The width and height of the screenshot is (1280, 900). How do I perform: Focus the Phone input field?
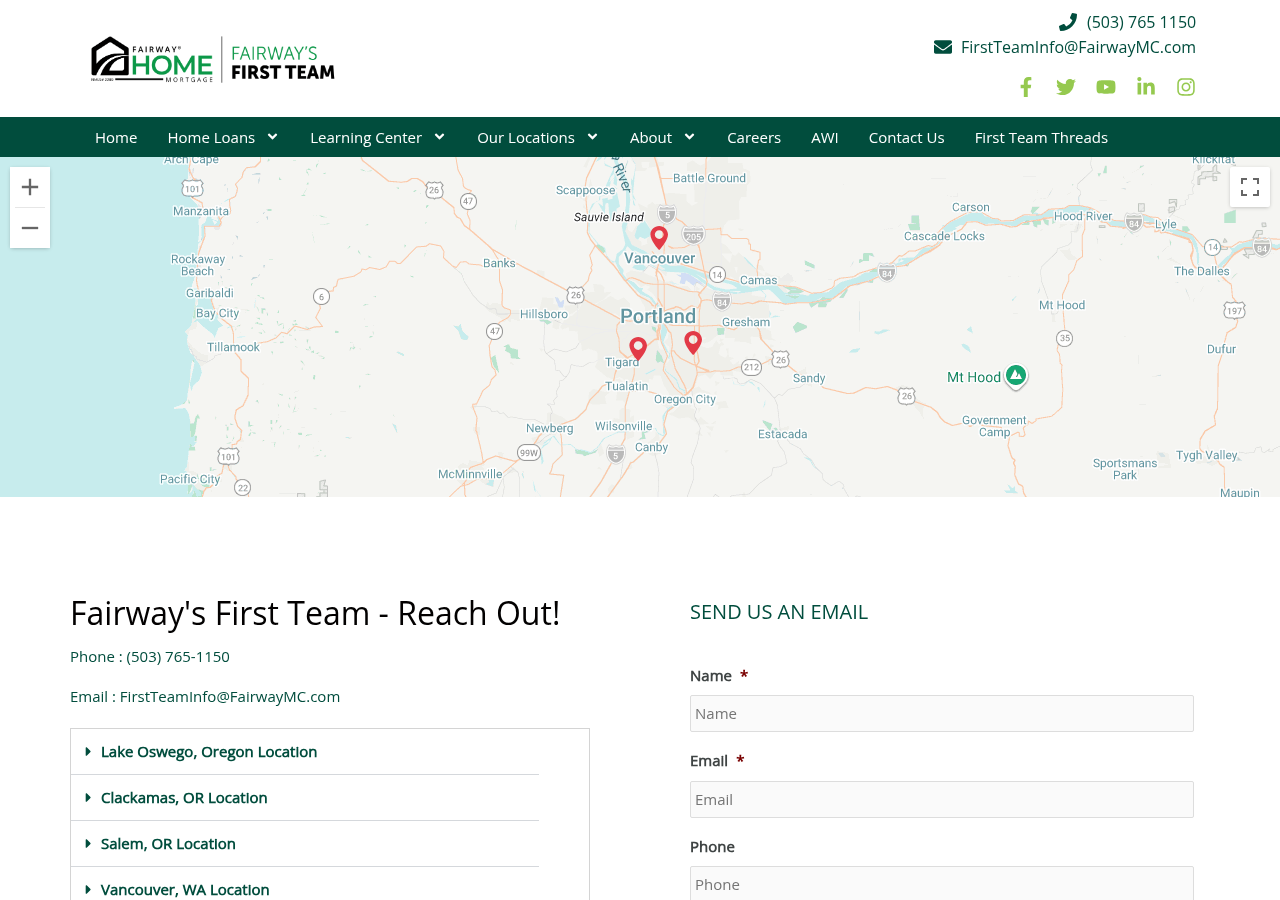point(942,883)
